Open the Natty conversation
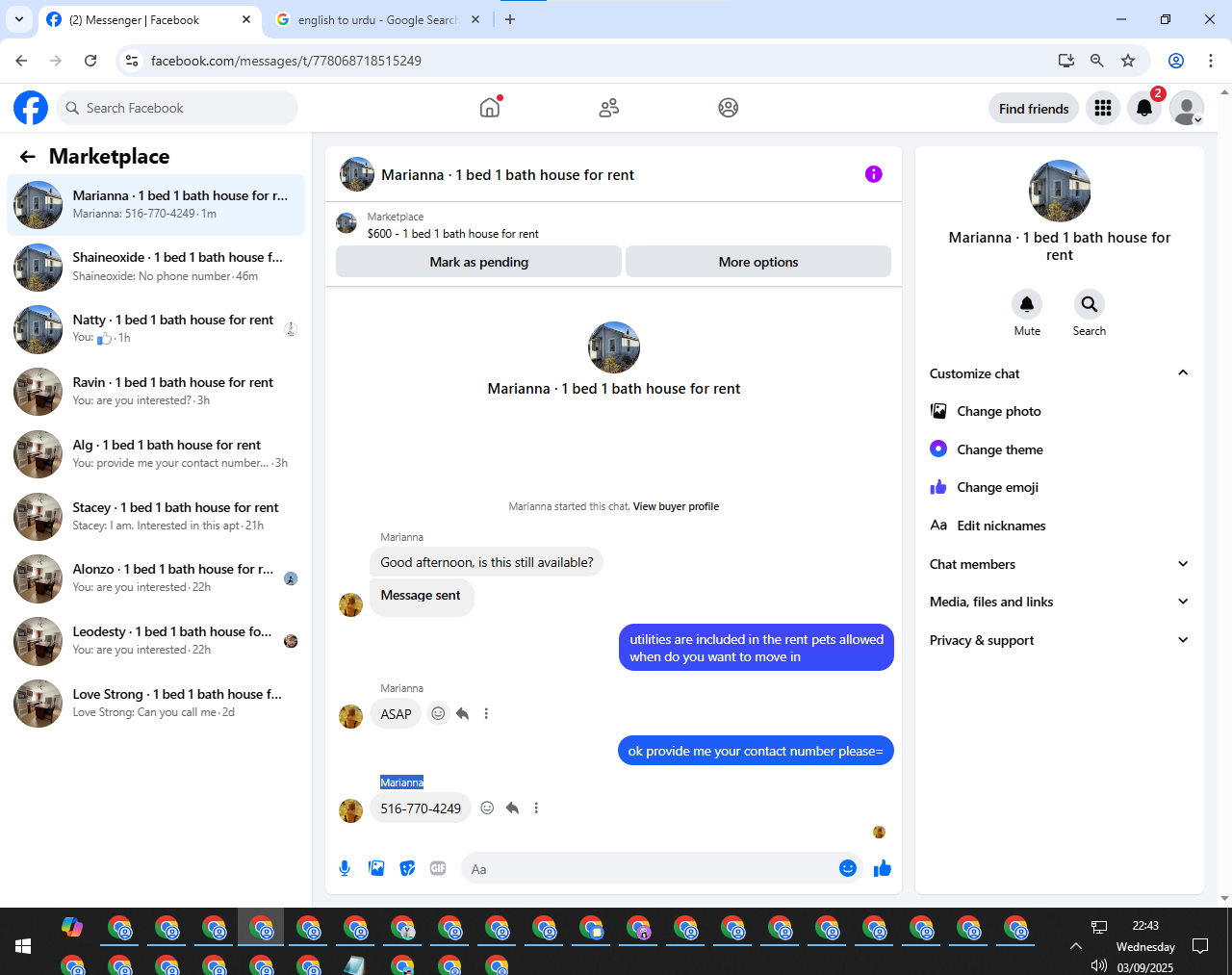 [x=156, y=329]
